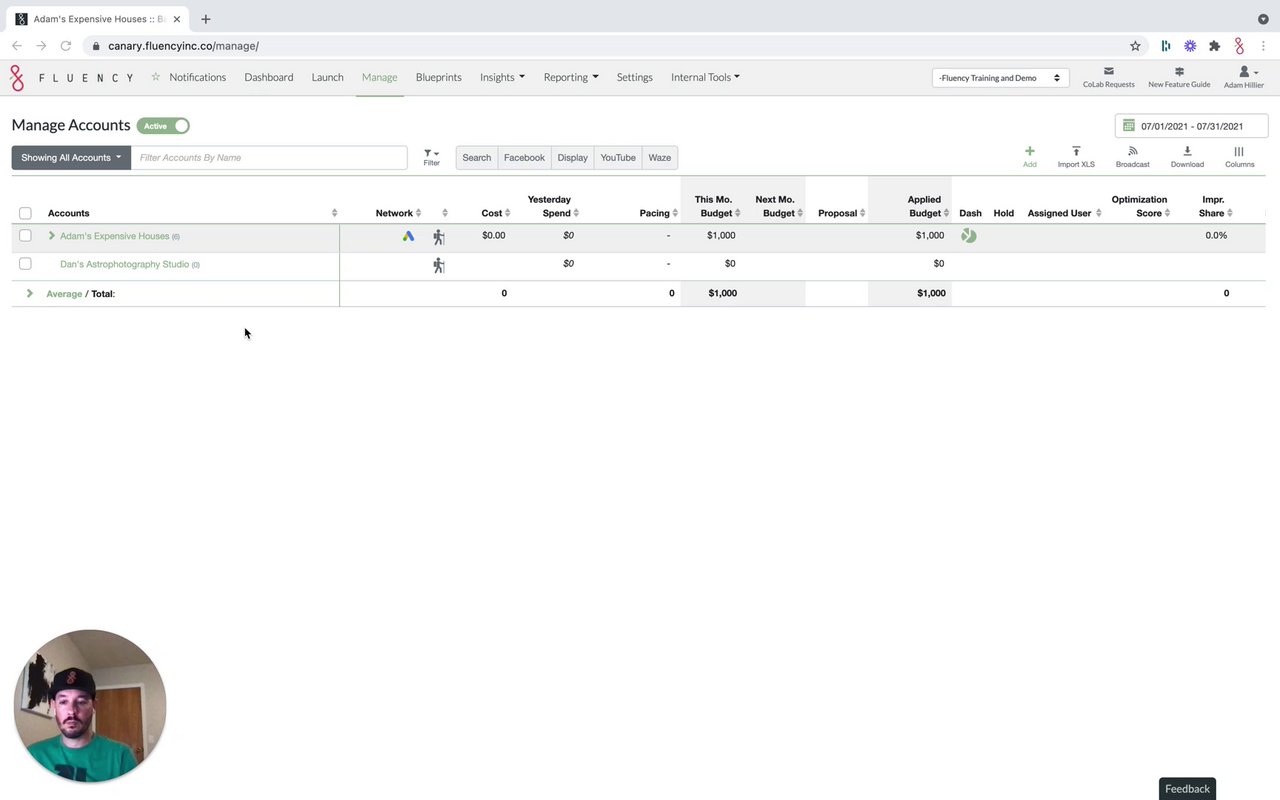Open the Fluency Training and Demo selector
This screenshot has height=800, width=1280.
(x=999, y=78)
